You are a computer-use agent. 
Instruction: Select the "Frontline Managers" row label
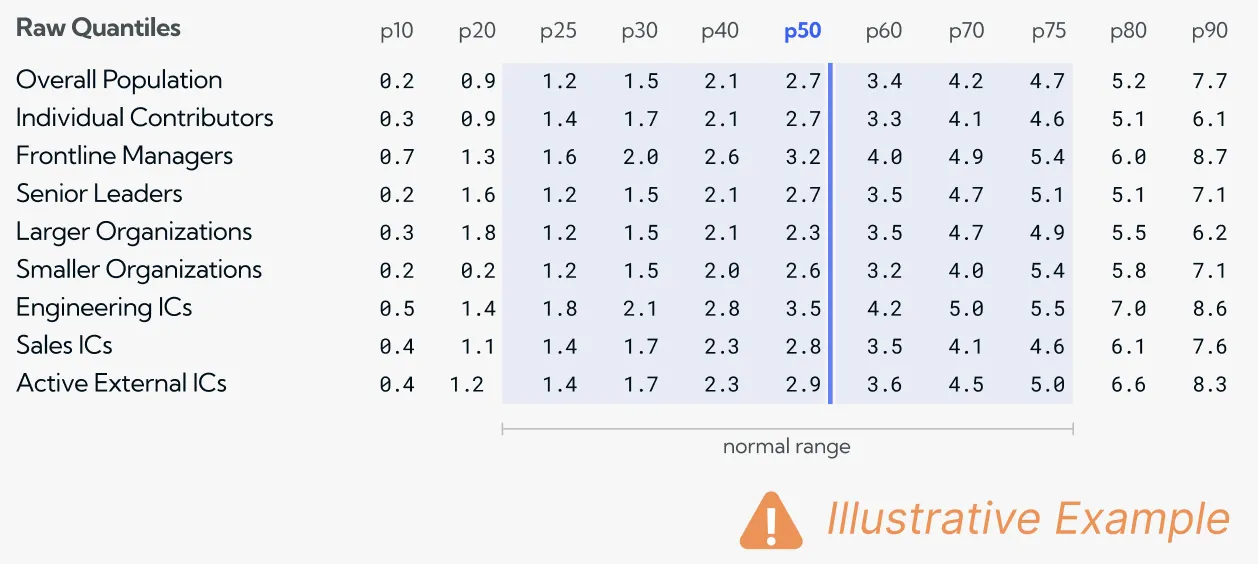coord(124,156)
